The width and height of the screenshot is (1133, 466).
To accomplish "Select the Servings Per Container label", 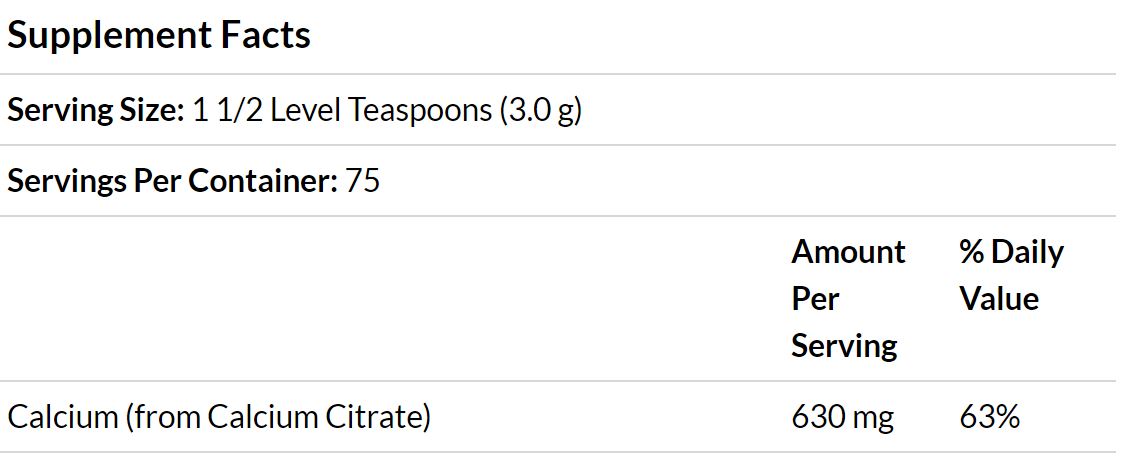I will pos(173,181).
